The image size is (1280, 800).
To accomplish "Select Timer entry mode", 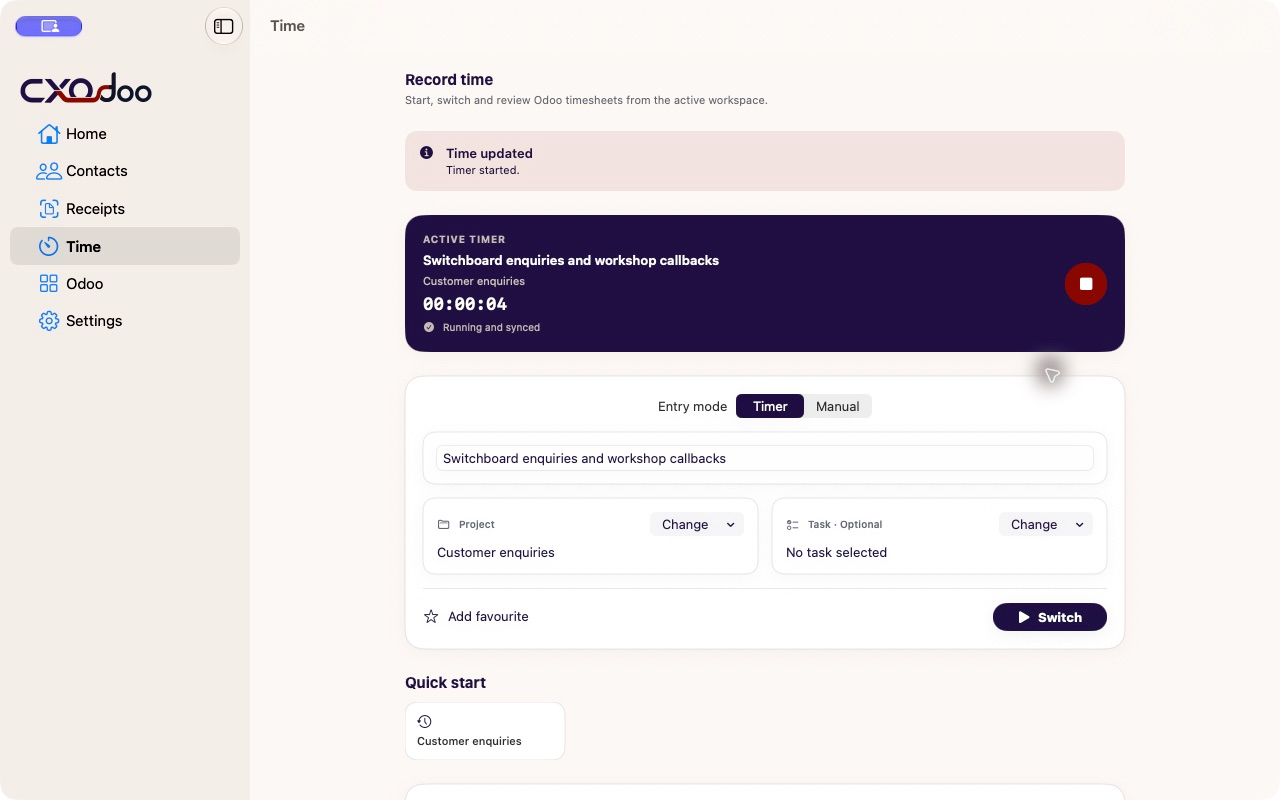I will (770, 406).
